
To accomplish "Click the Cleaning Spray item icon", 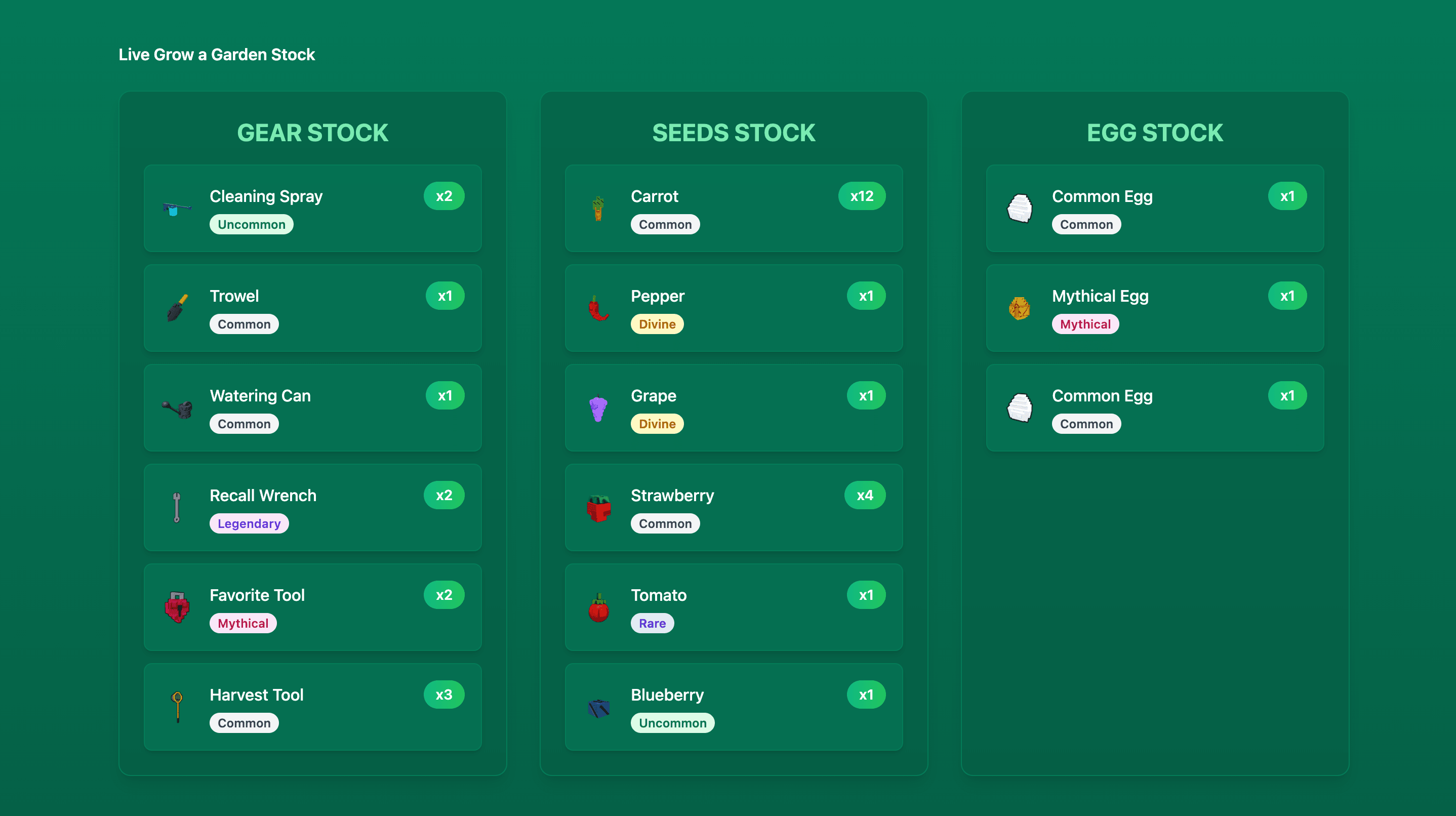I will (x=176, y=209).
